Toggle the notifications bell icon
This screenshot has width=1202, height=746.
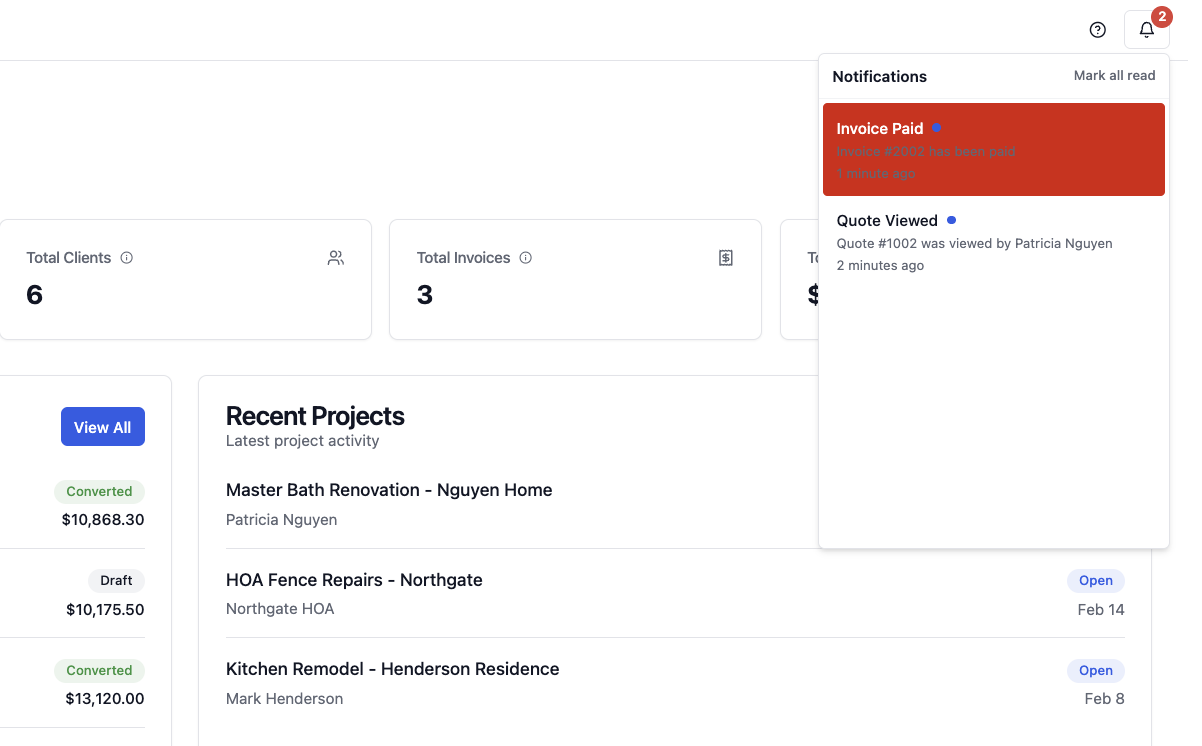coord(1146,30)
